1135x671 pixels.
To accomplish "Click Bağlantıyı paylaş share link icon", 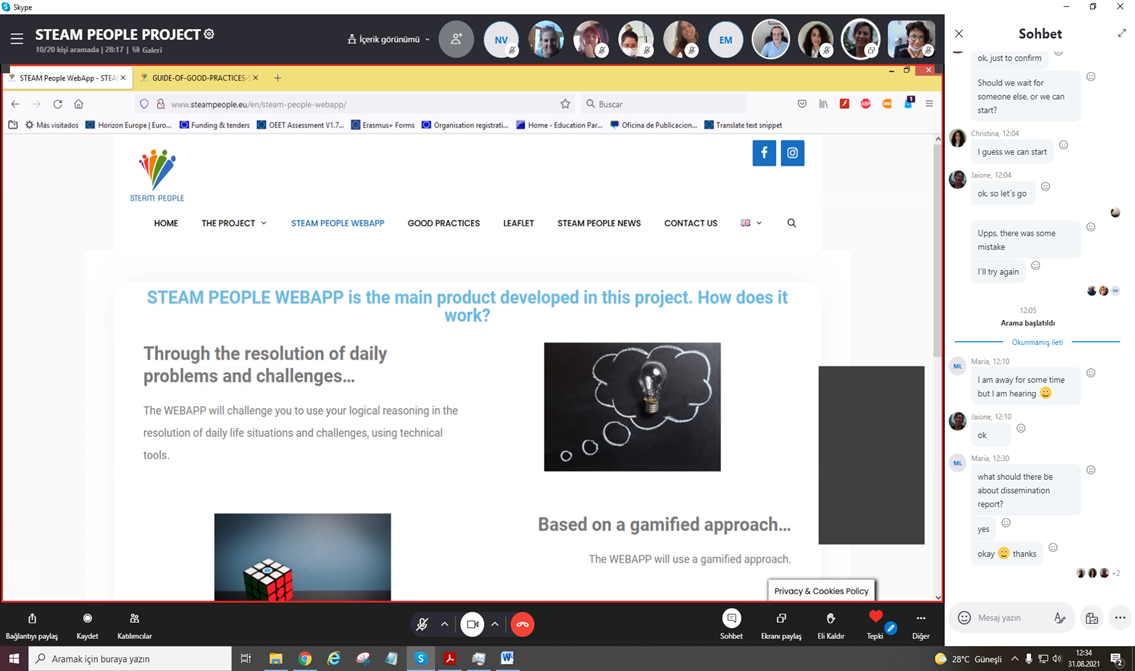I will coord(32,619).
